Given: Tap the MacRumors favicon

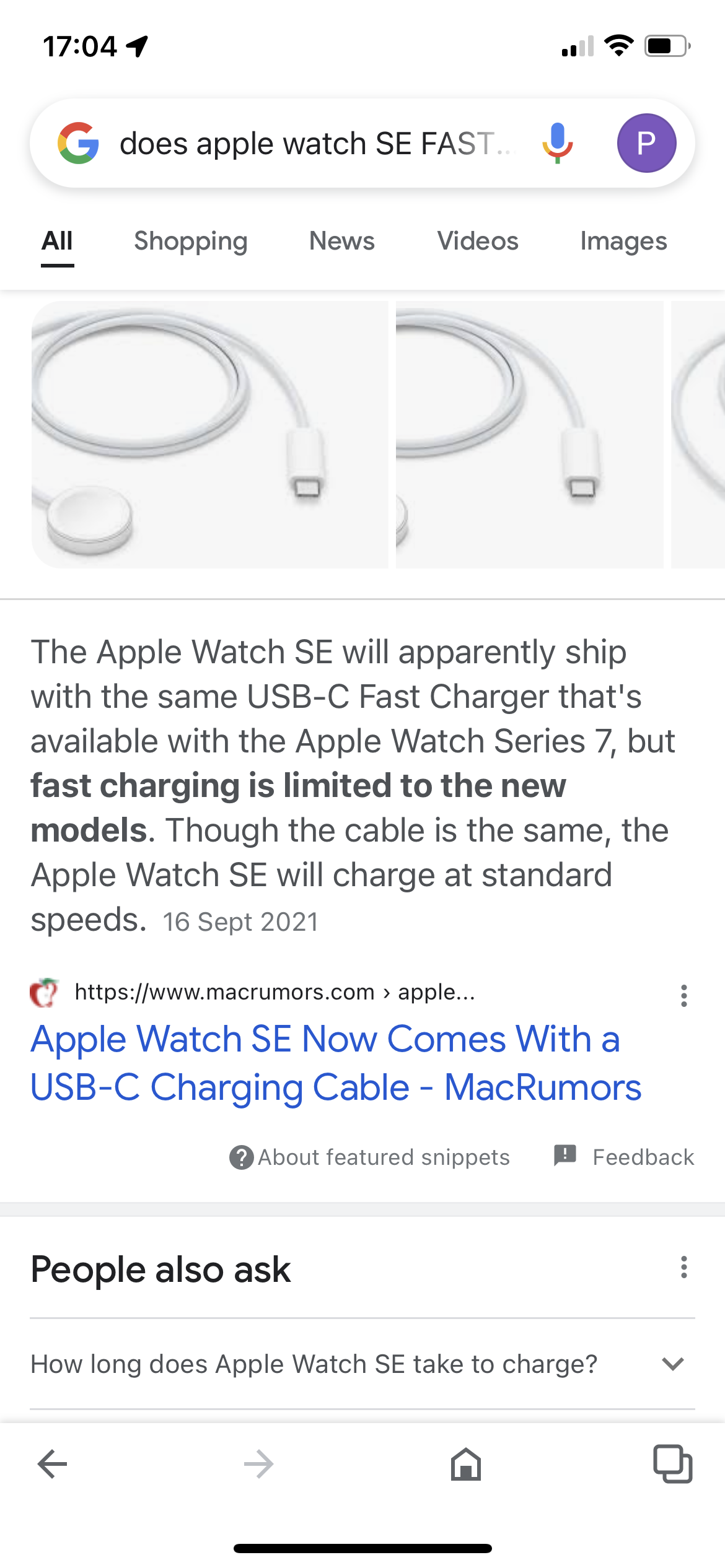Looking at the screenshot, I should click(x=45, y=993).
